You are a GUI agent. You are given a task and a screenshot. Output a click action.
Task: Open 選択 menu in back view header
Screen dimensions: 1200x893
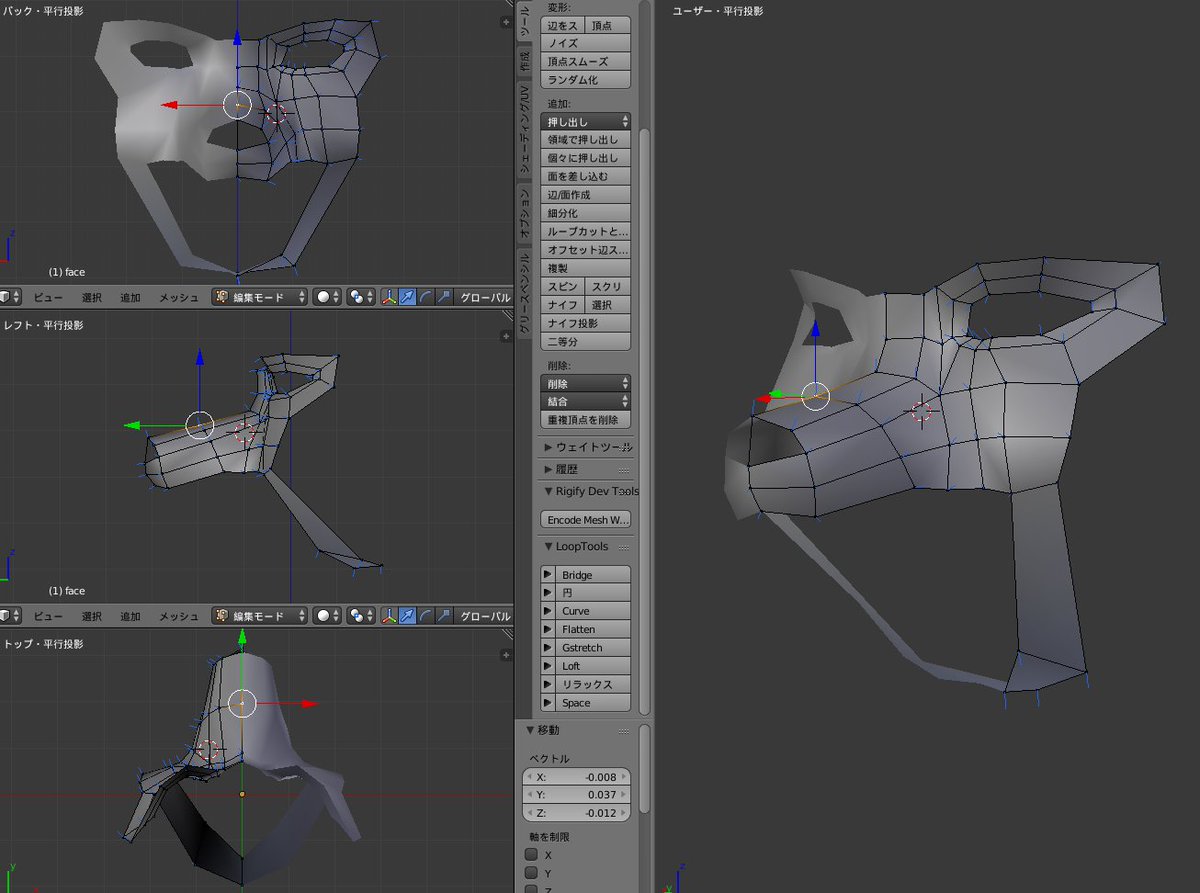click(x=92, y=297)
